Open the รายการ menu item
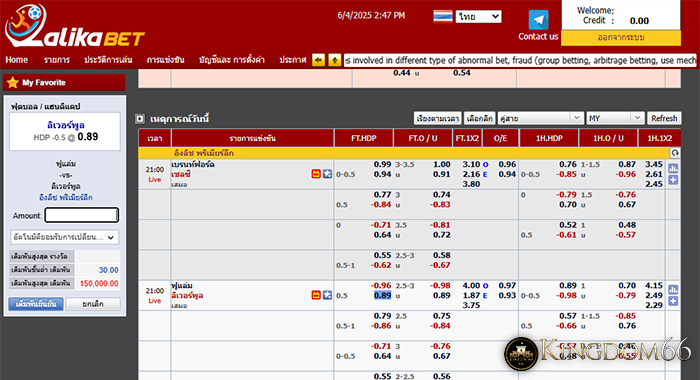This screenshot has width=700, height=380. (57, 60)
